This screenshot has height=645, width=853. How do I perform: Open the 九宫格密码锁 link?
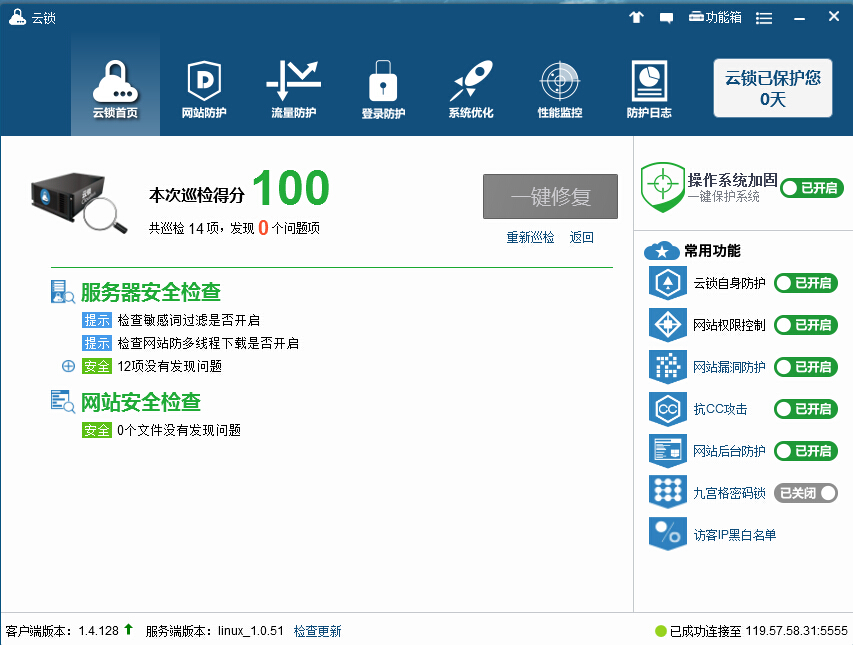point(729,493)
